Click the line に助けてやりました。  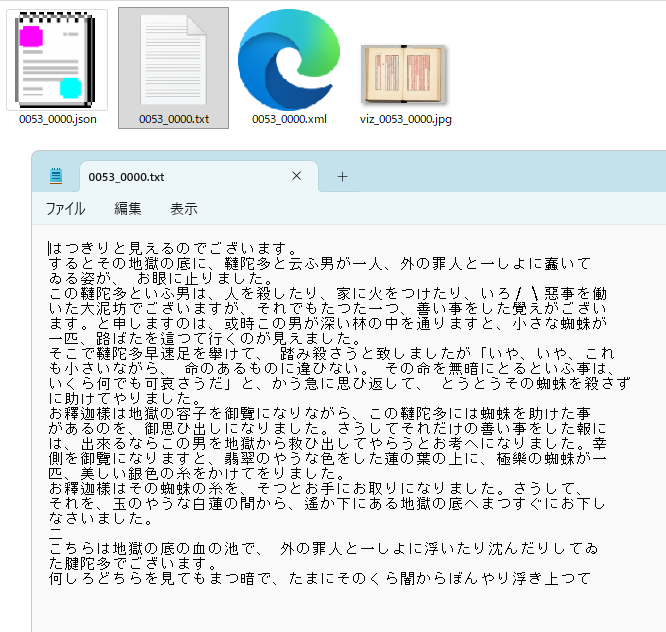124,398
